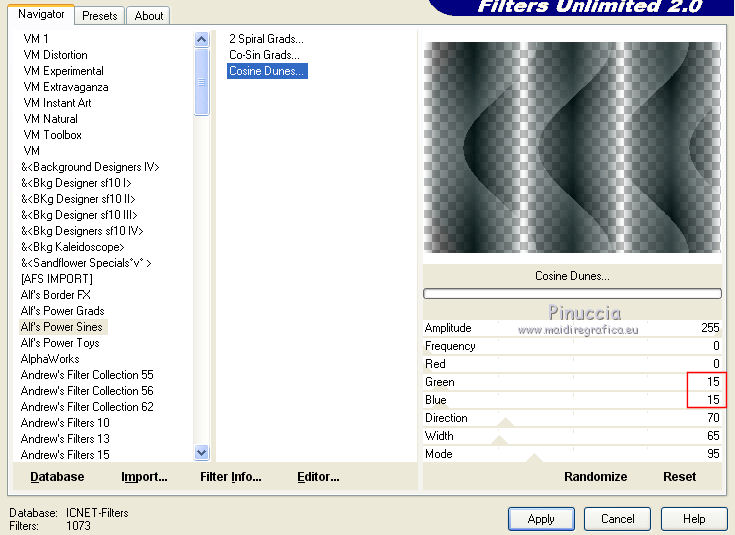This screenshot has height=535, width=735.
Task: Click the Amplitude slider row
Action: 572,328
